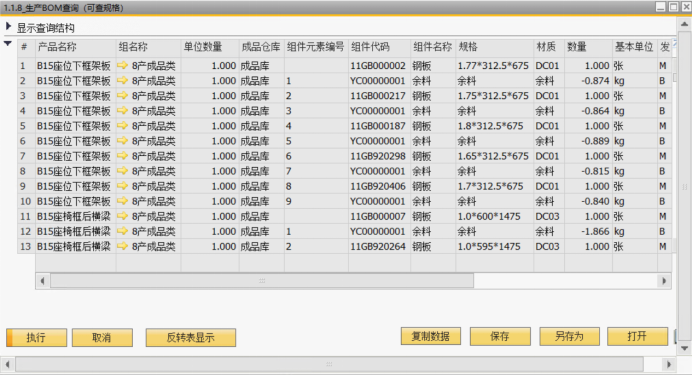Click yellow link arrow in row 8

point(122,171)
